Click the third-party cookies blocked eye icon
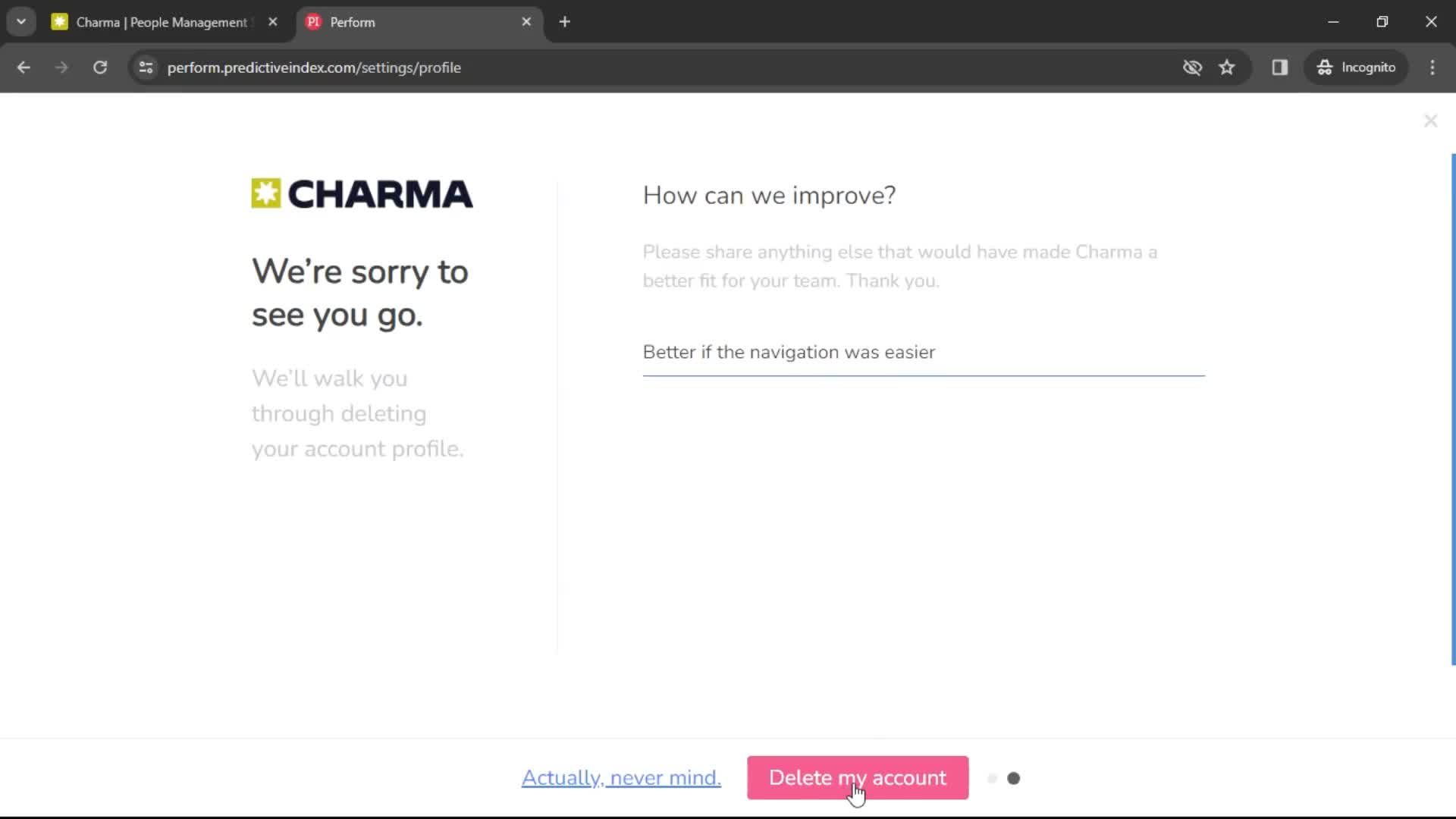This screenshot has height=819, width=1456. click(1192, 67)
